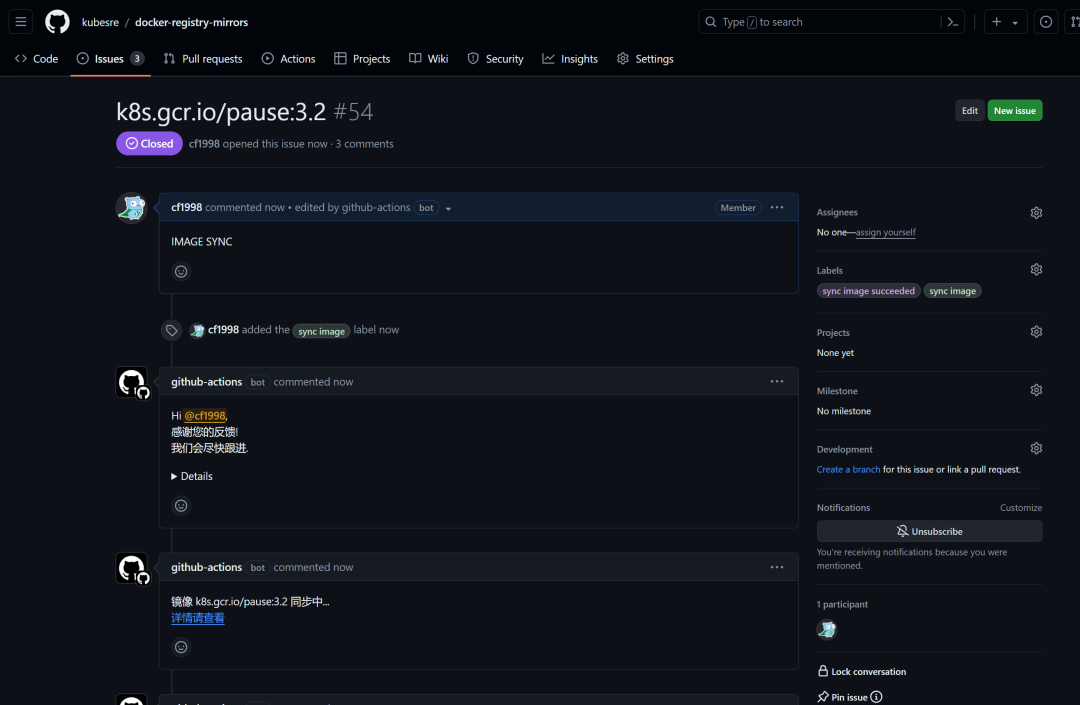Expand the edited-by github-actions history dropdown
Viewport: 1080px width, 705px height.
pos(448,208)
